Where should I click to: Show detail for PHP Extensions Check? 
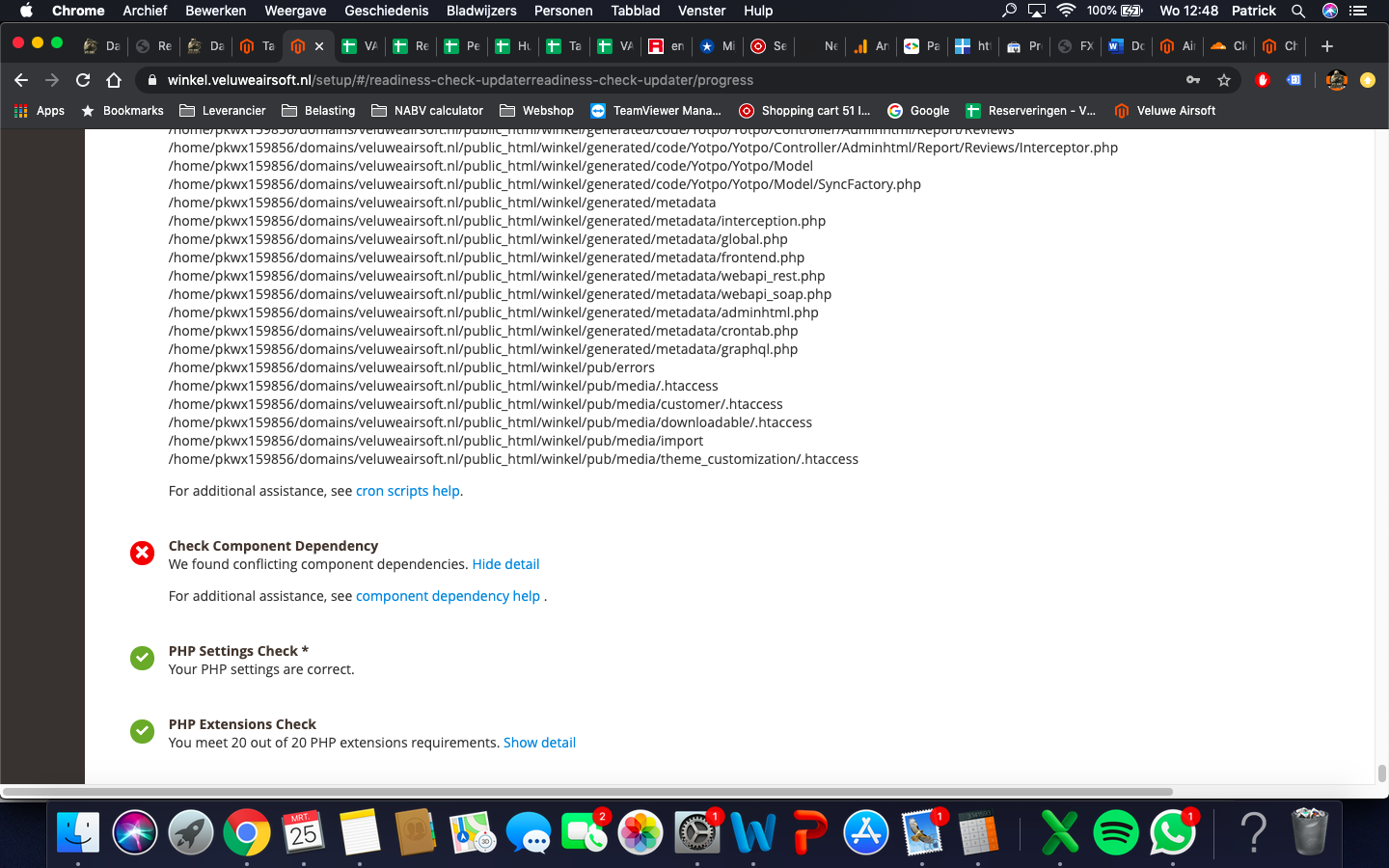click(539, 743)
